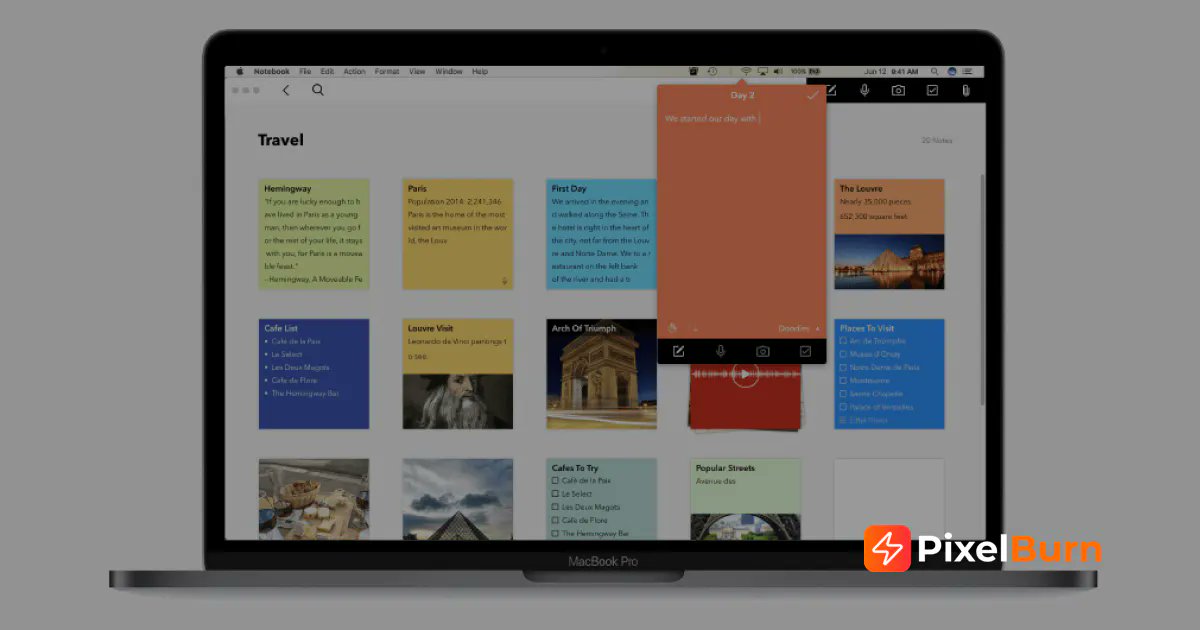Viewport: 1200px width, 630px height.
Task: Open search with the magnifier icon
Action: pos(318,90)
